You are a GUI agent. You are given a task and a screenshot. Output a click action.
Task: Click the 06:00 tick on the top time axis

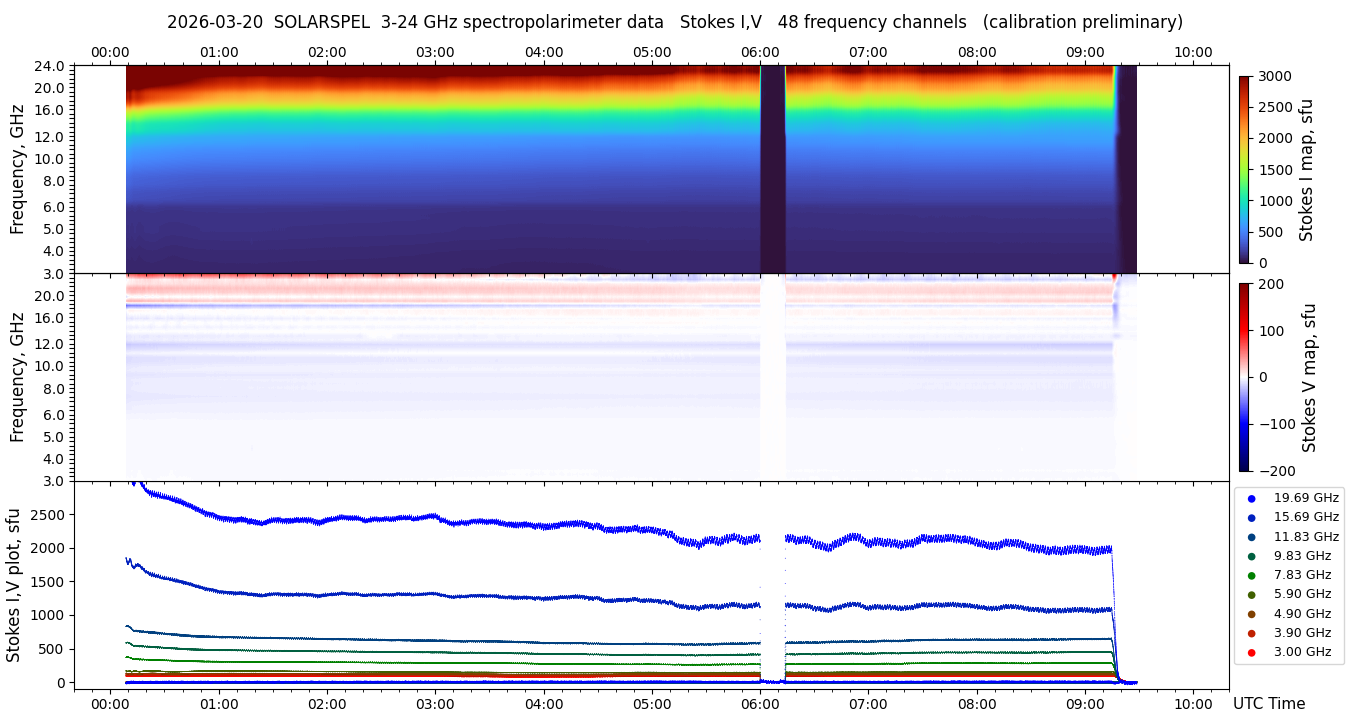point(760,52)
